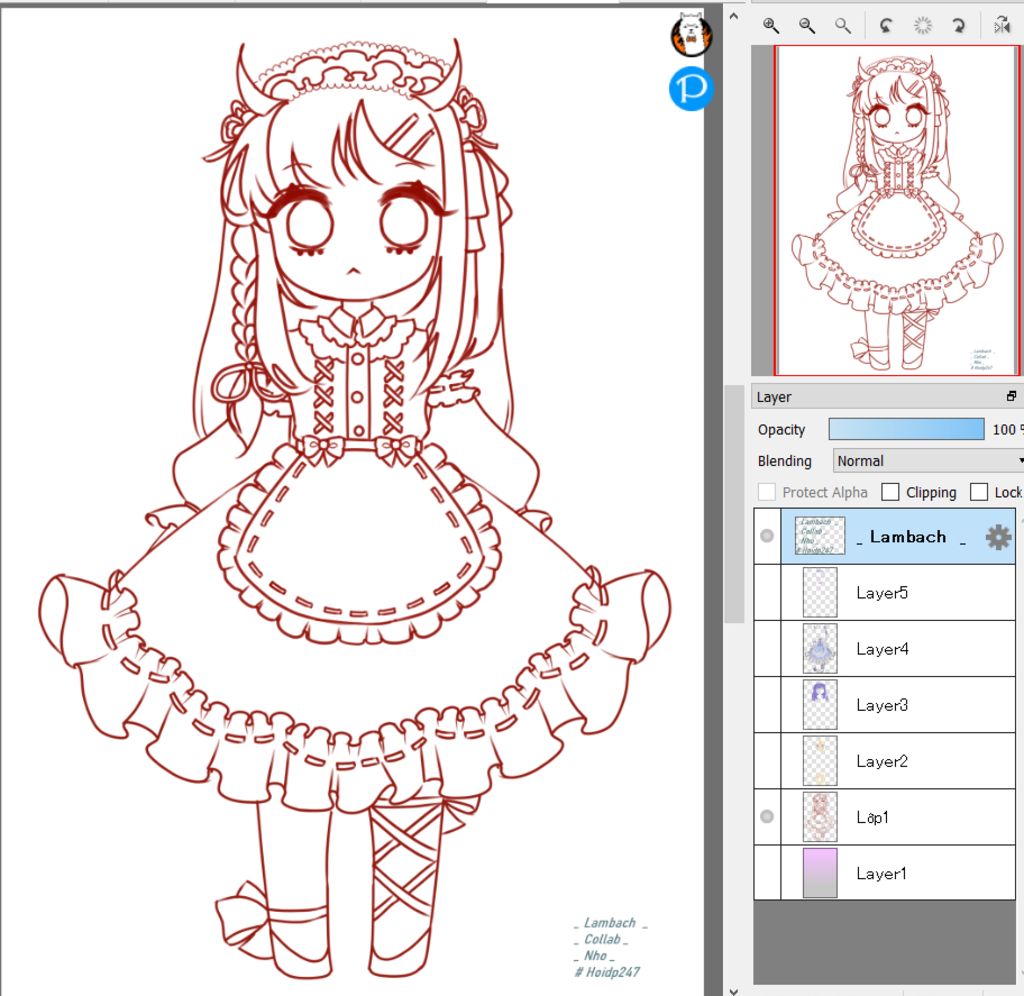Viewport: 1024px width, 996px height.
Task: Enable the Protect Alpha checkbox
Action: pyautogui.click(x=767, y=492)
